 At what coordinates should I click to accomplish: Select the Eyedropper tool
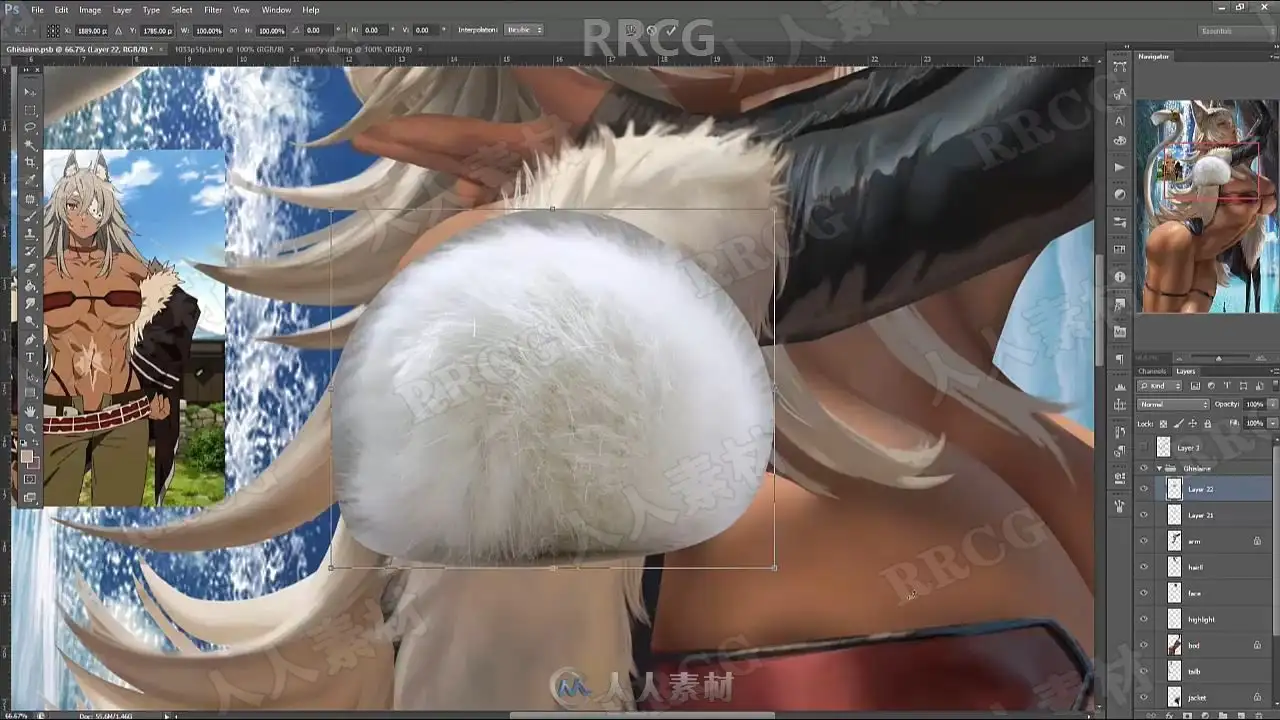[30, 181]
